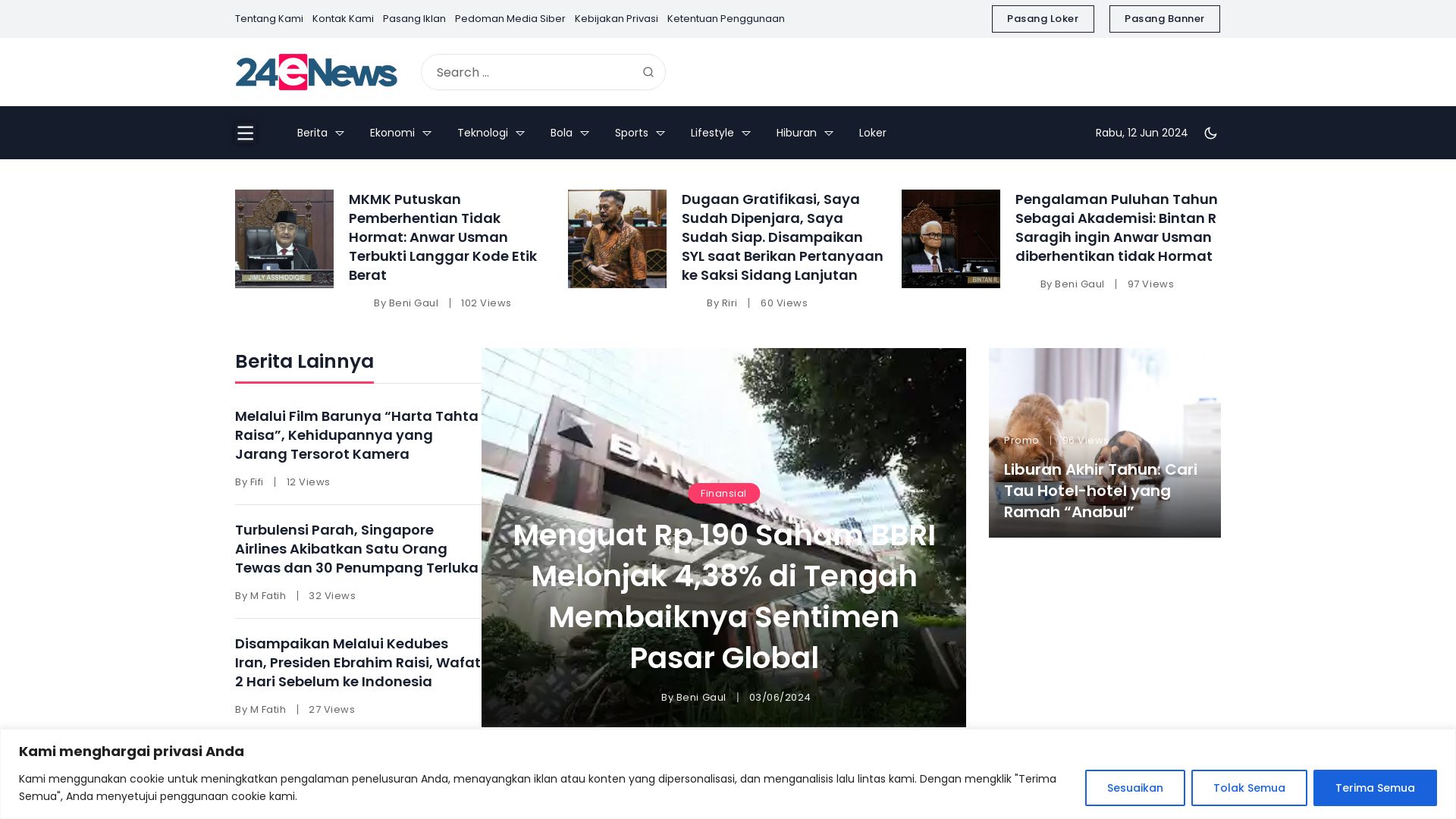Open Presiden Ebrahim Raisi article

pyautogui.click(x=358, y=663)
